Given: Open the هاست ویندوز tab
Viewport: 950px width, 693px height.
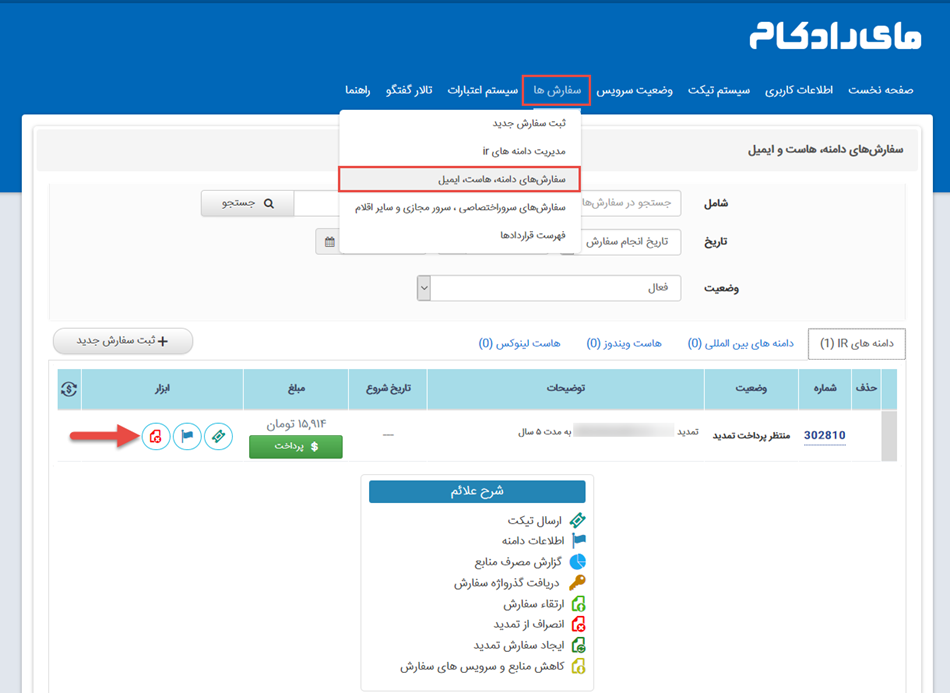Looking at the screenshot, I should [624, 343].
